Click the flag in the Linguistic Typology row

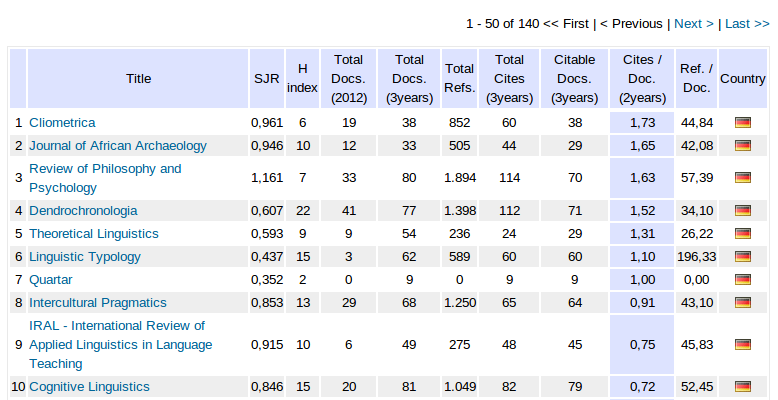[x=743, y=257]
